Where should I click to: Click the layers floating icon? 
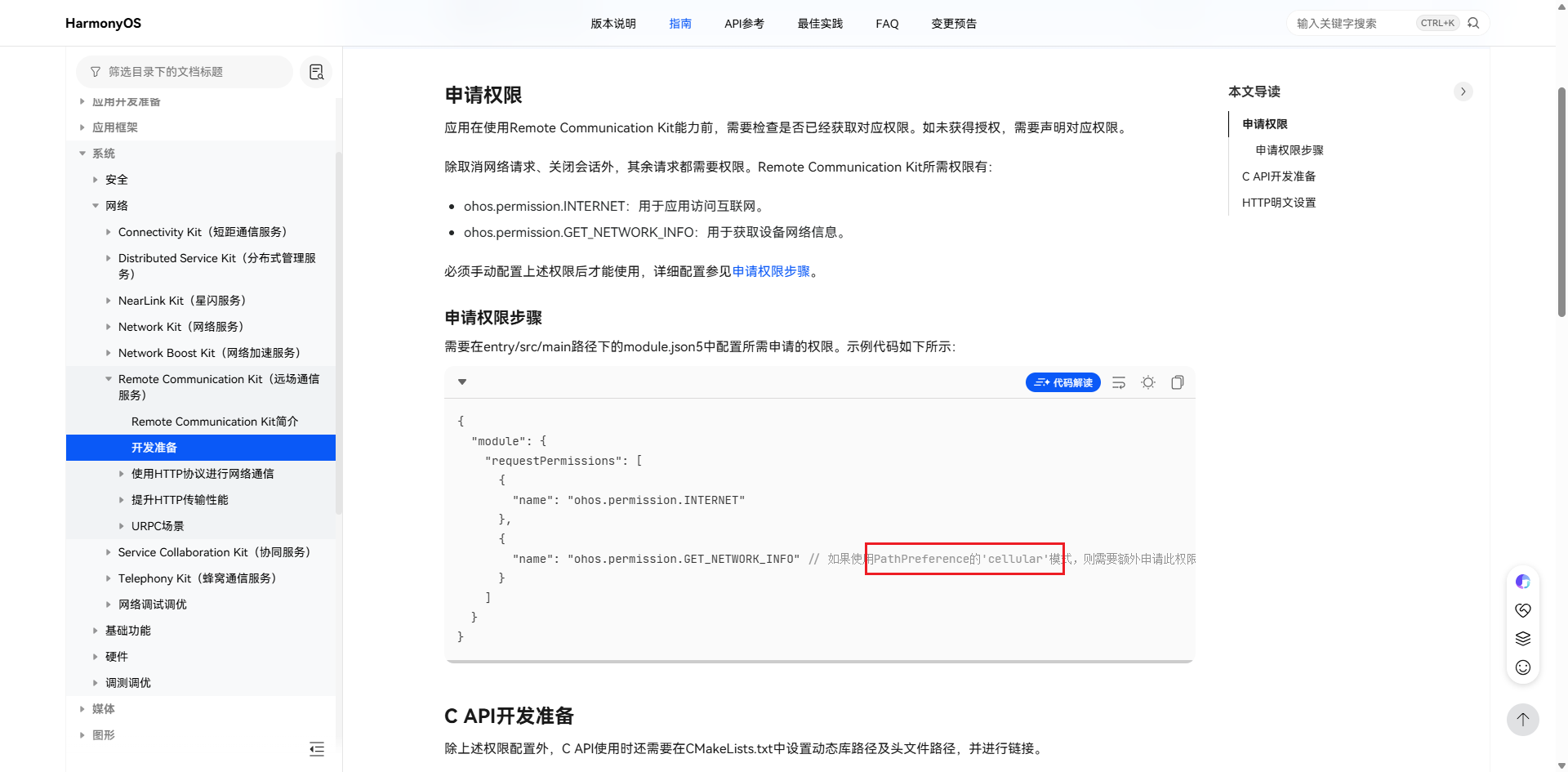[1523, 639]
